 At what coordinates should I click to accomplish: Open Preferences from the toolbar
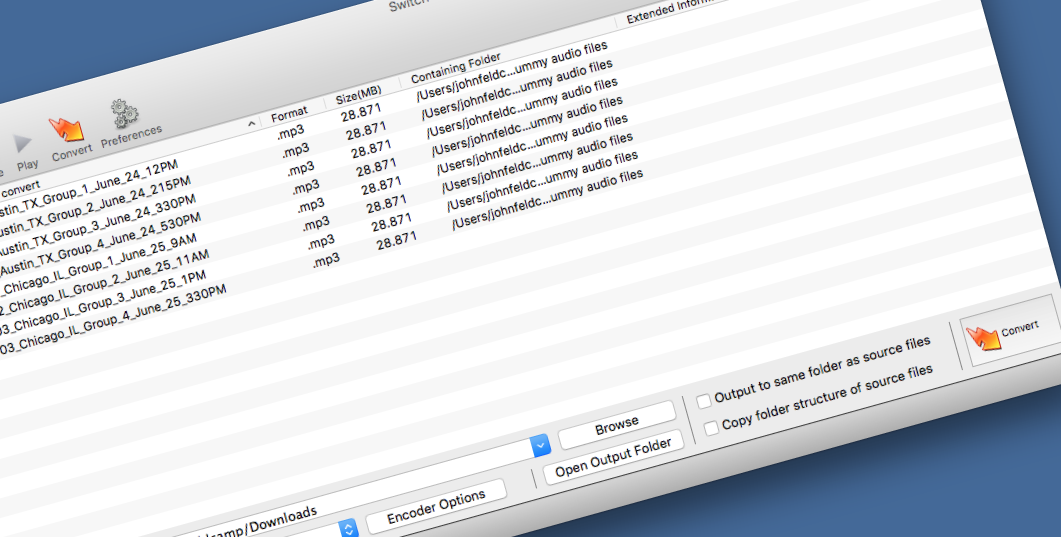tap(129, 124)
